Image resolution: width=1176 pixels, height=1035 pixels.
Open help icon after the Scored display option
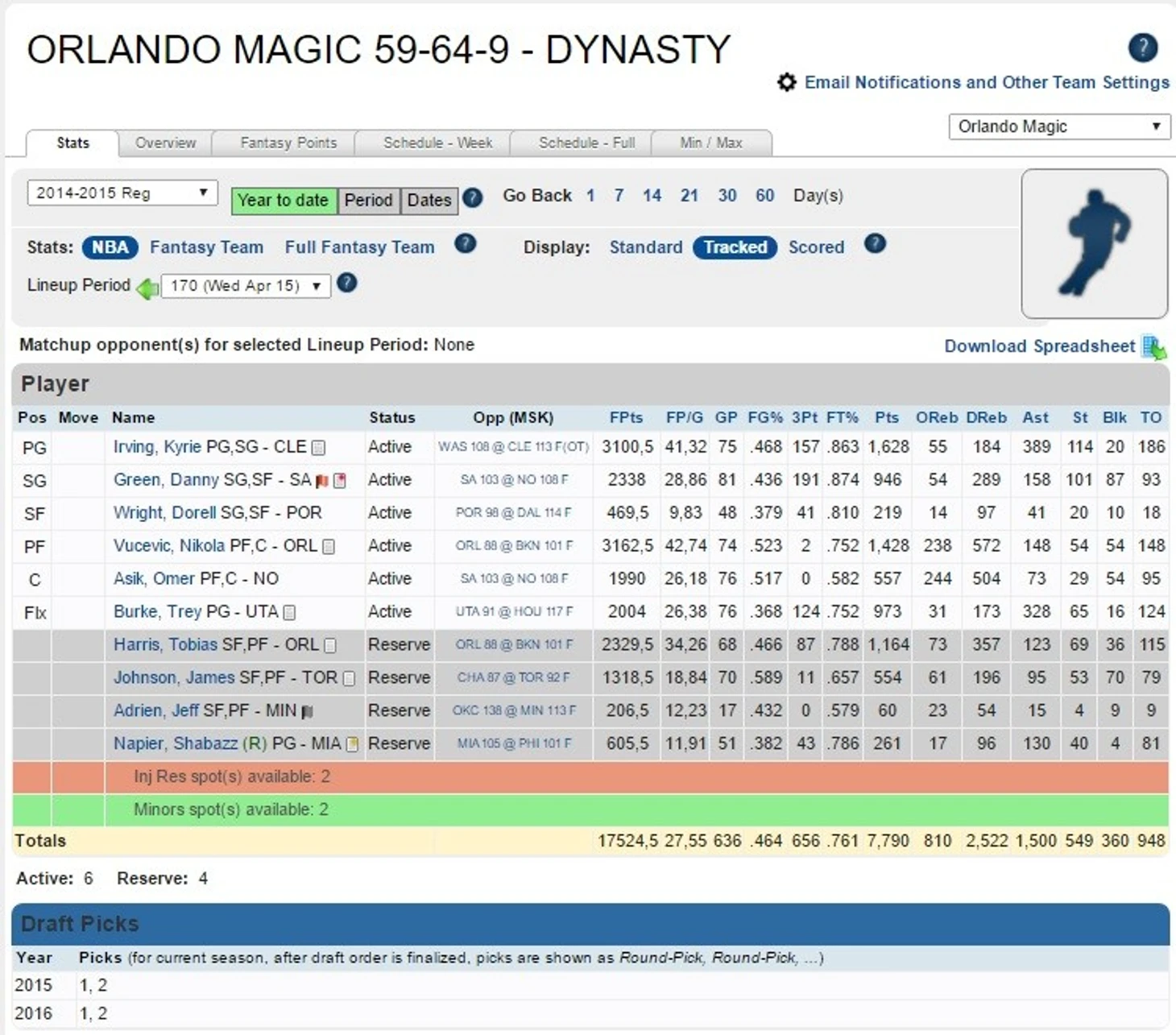point(875,244)
